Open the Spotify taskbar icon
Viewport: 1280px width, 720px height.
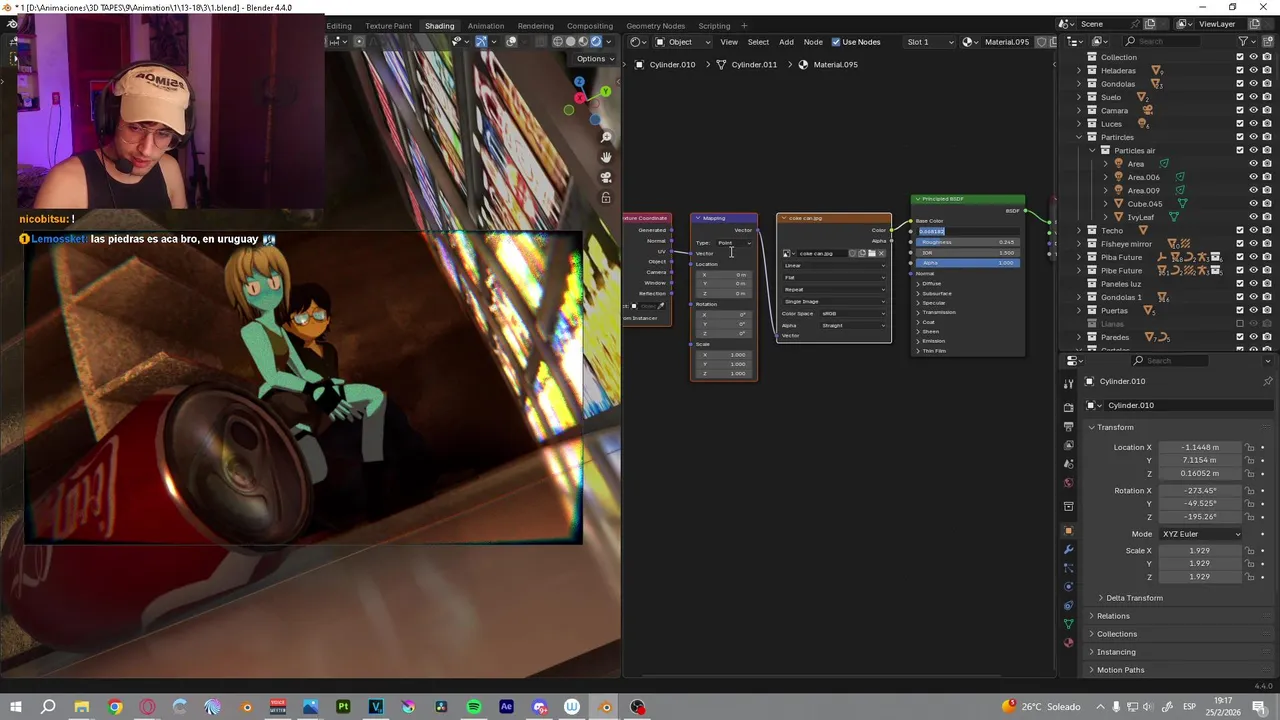click(x=474, y=707)
